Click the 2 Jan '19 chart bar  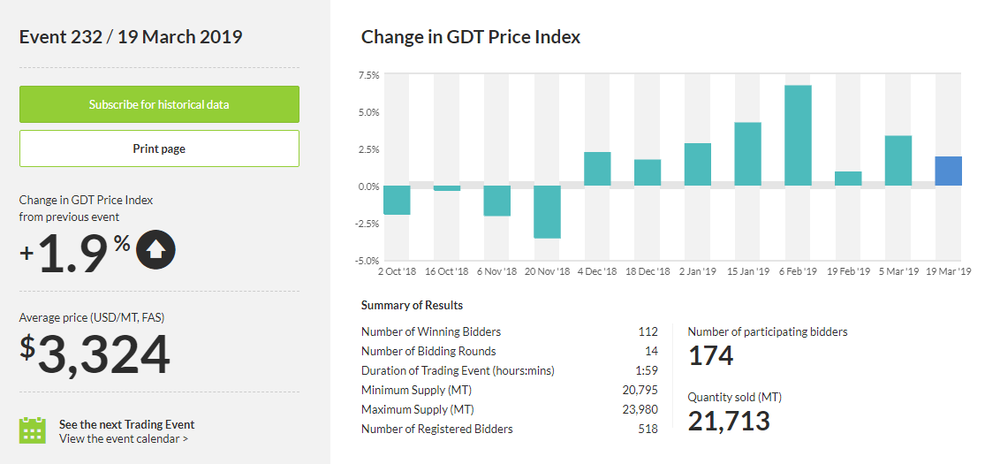tap(698, 165)
